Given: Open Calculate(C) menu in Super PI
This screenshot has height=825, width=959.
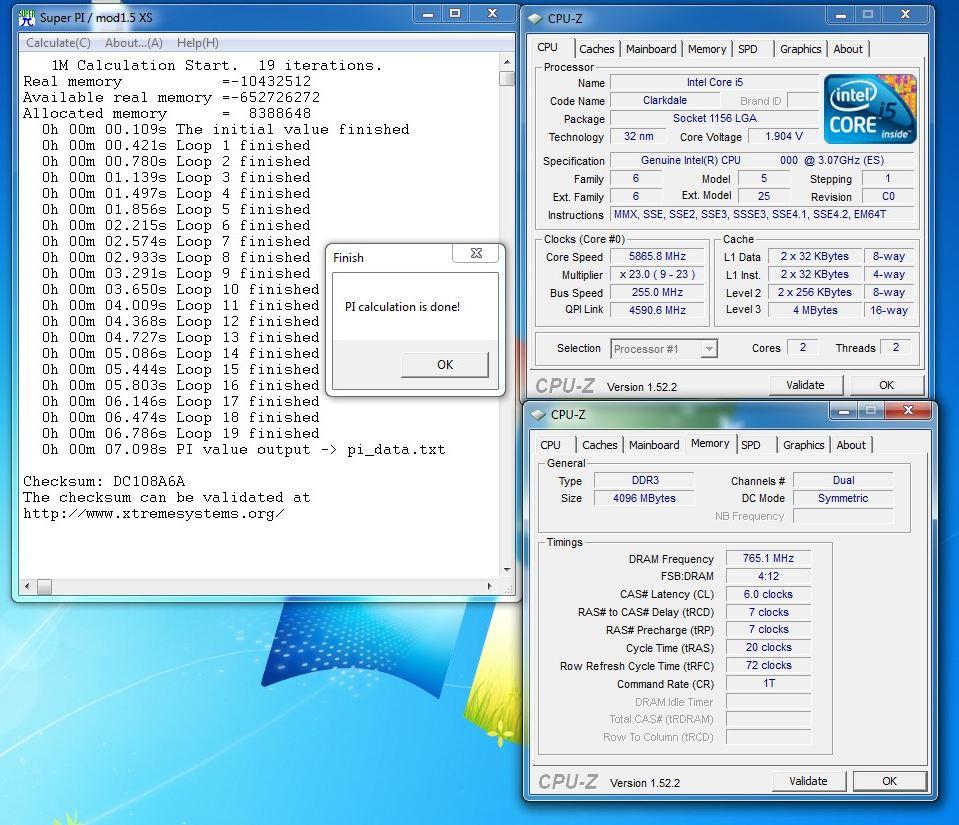Looking at the screenshot, I should 58,43.
